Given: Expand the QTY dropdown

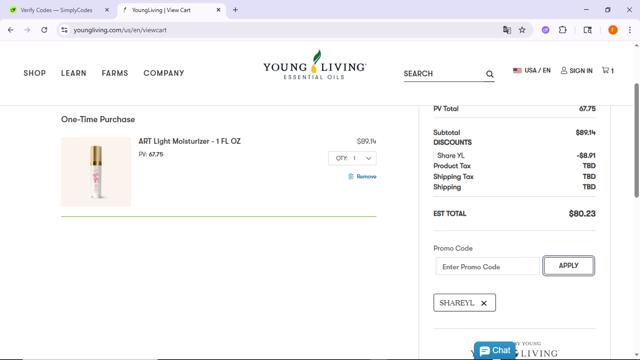Looking at the screenshot, I should pyautogui.click(x=352, y=158).
